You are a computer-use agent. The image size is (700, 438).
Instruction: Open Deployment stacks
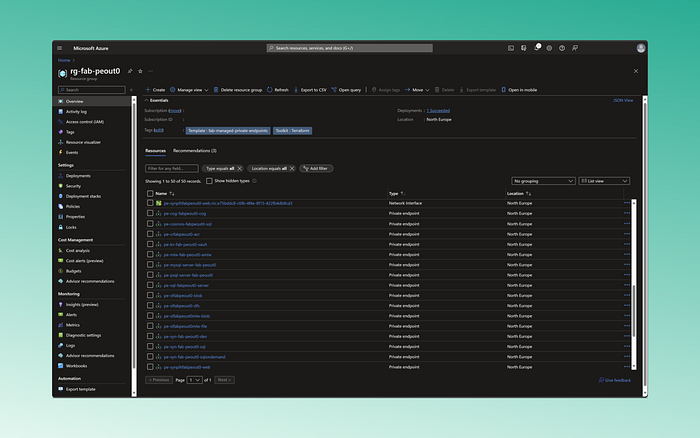pos(83,196)
